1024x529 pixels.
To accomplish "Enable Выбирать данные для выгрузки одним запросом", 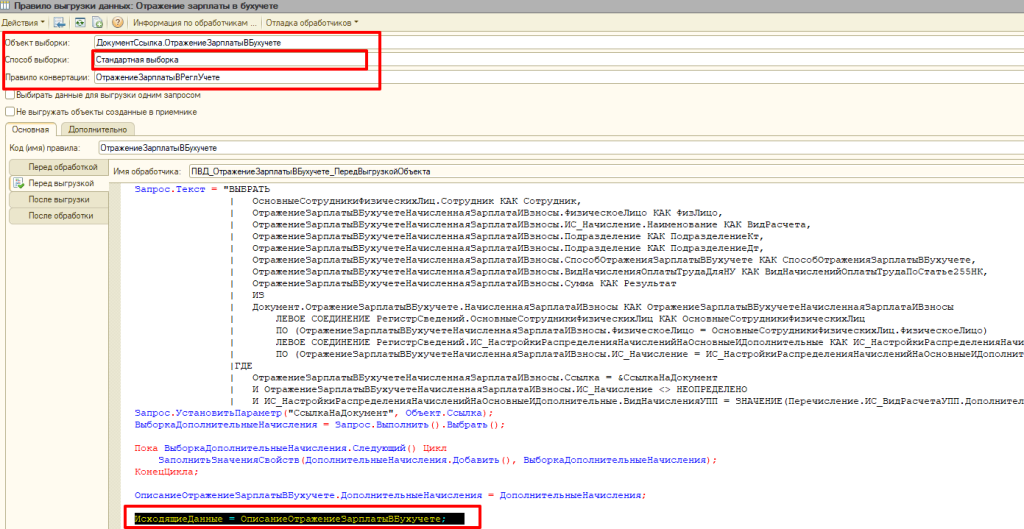I will click(10, 94).
